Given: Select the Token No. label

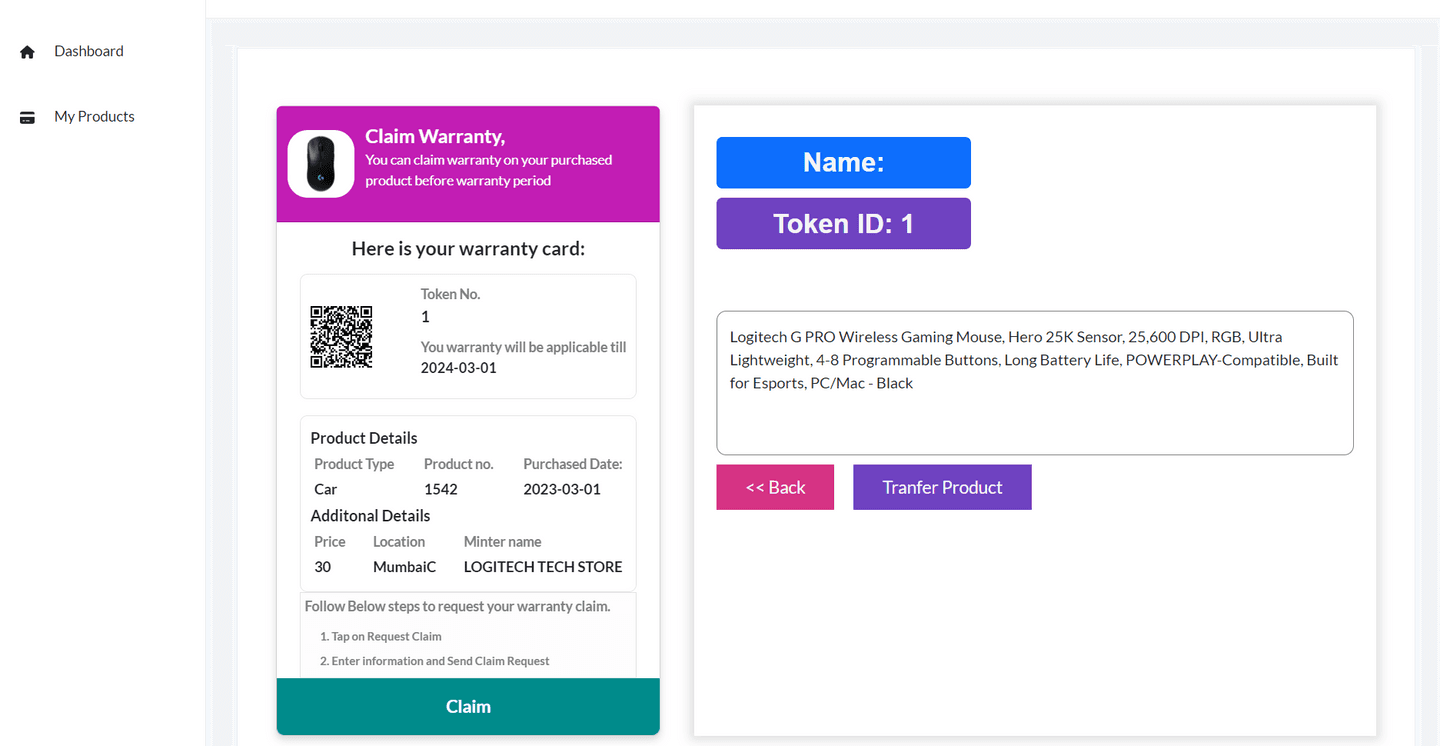Looking at the screenshot, I should [450, 294].
